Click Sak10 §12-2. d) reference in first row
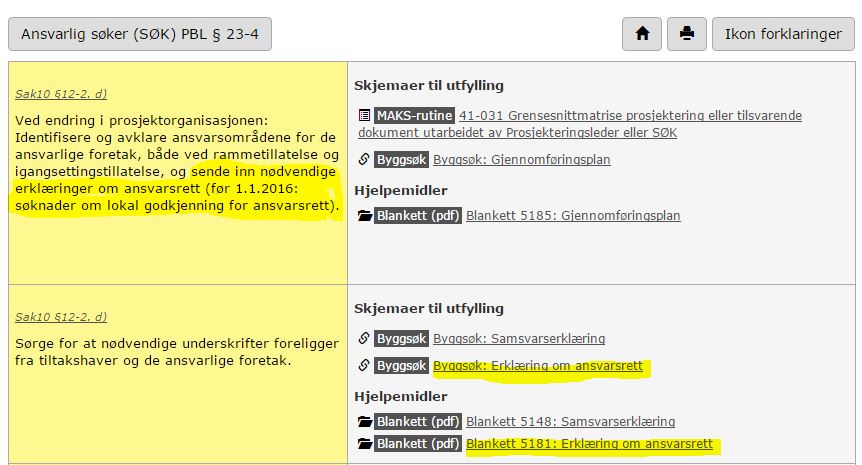 click(61, 95)
